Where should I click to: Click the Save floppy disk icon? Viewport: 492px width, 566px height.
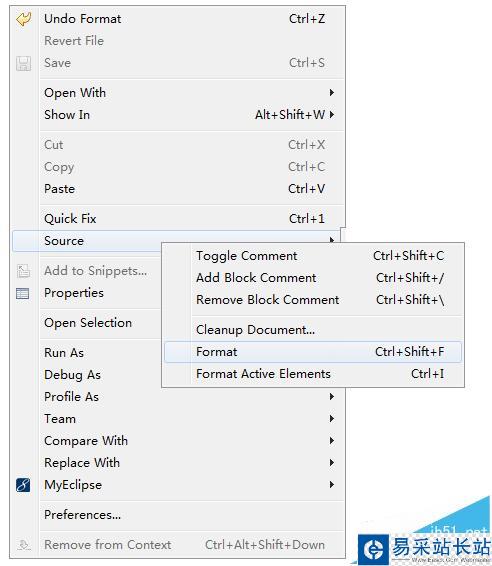click(23, 63)
